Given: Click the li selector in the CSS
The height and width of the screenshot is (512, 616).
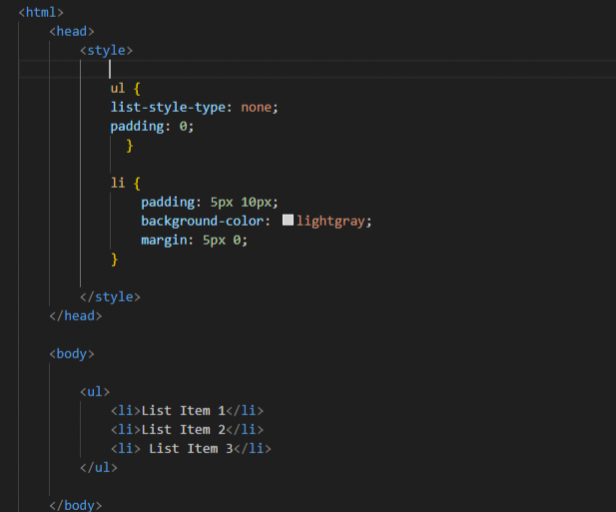Looking at the screenshot, I should tap(118, 183).
